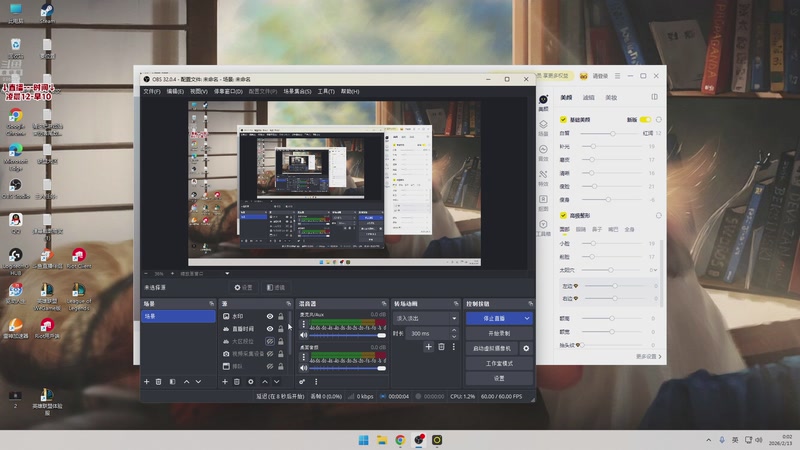Select 美颜 sidebar icon in beauty app

[x=543, y=103]
